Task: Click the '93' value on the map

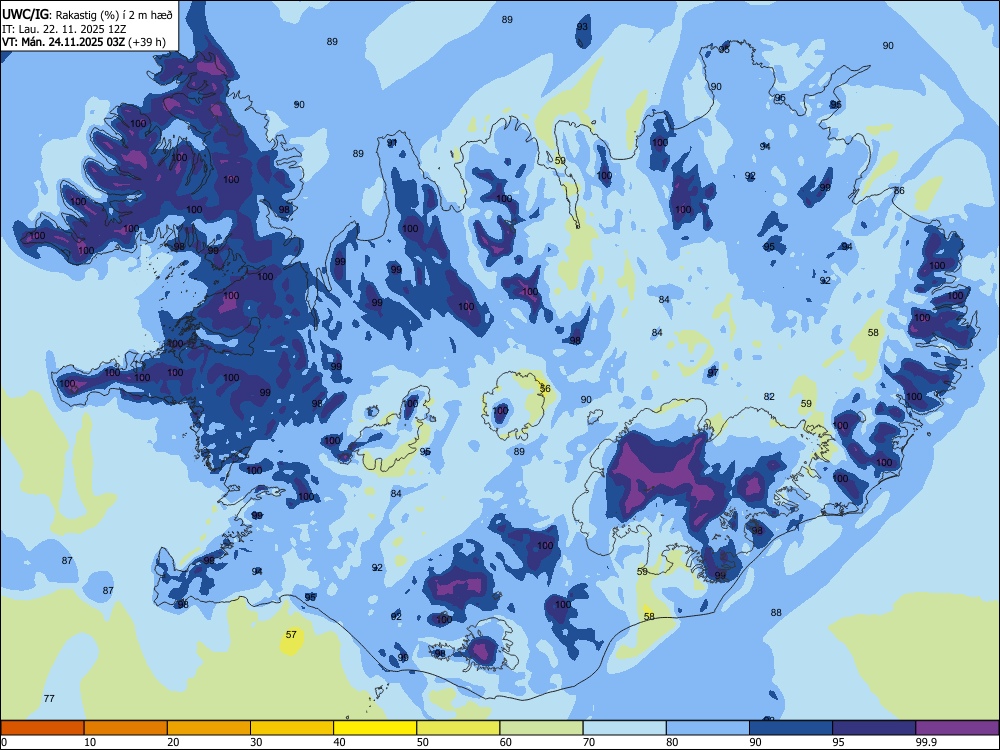Action: pos(582,26)
